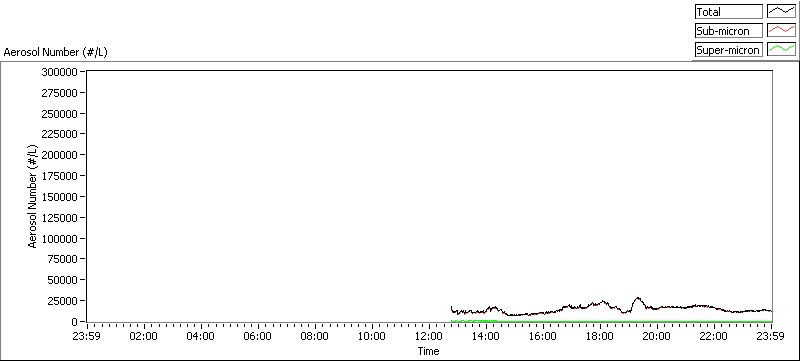This screenshot has height=361, width=800.
Task: Click the 20:00 time axis label
Action: point(658,336)
